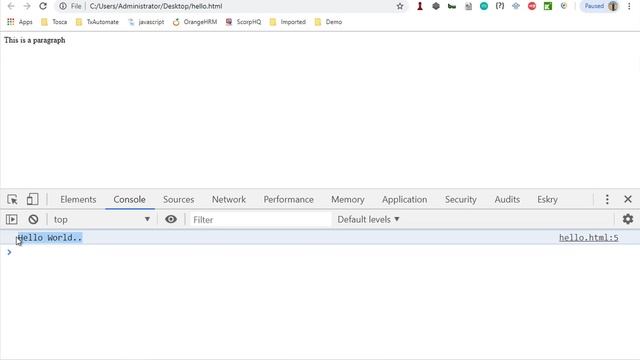Switch to the Eskry tab
This screenshot has height=360, width=640.
[x=547, y=199]
